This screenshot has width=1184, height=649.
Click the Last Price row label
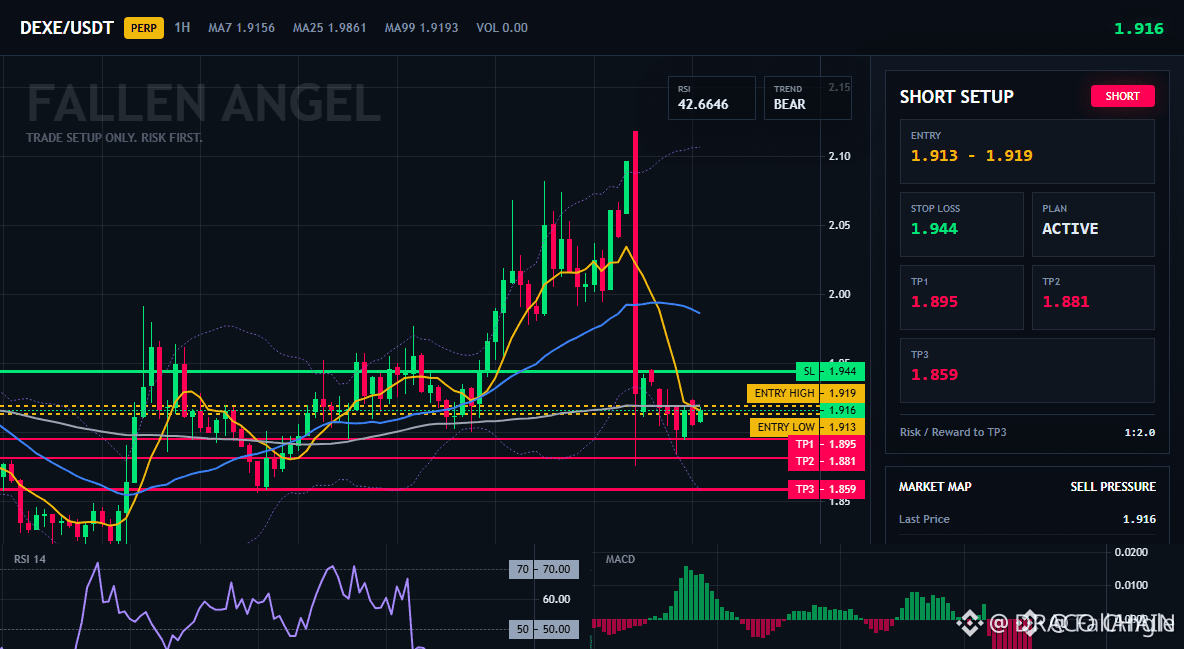click(x=924, y=519)
